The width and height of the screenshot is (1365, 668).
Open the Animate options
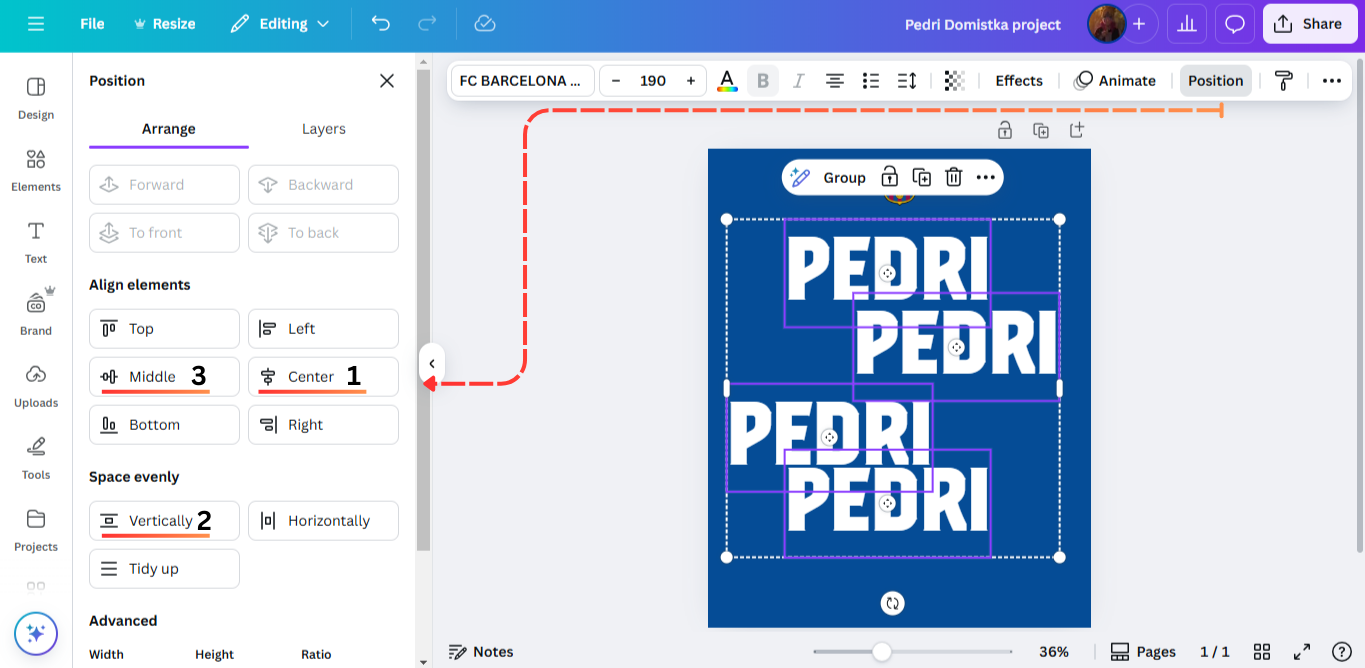coord(1115,81)
